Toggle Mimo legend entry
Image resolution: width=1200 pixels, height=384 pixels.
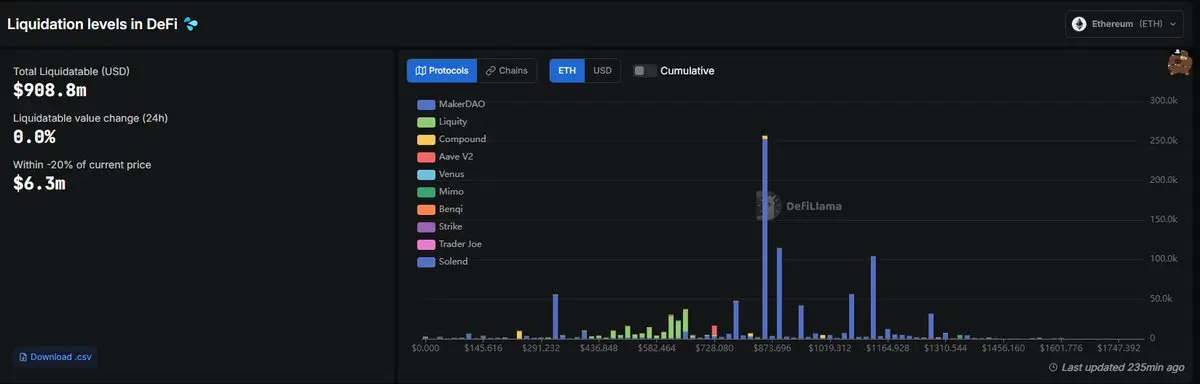pos(440,191)
